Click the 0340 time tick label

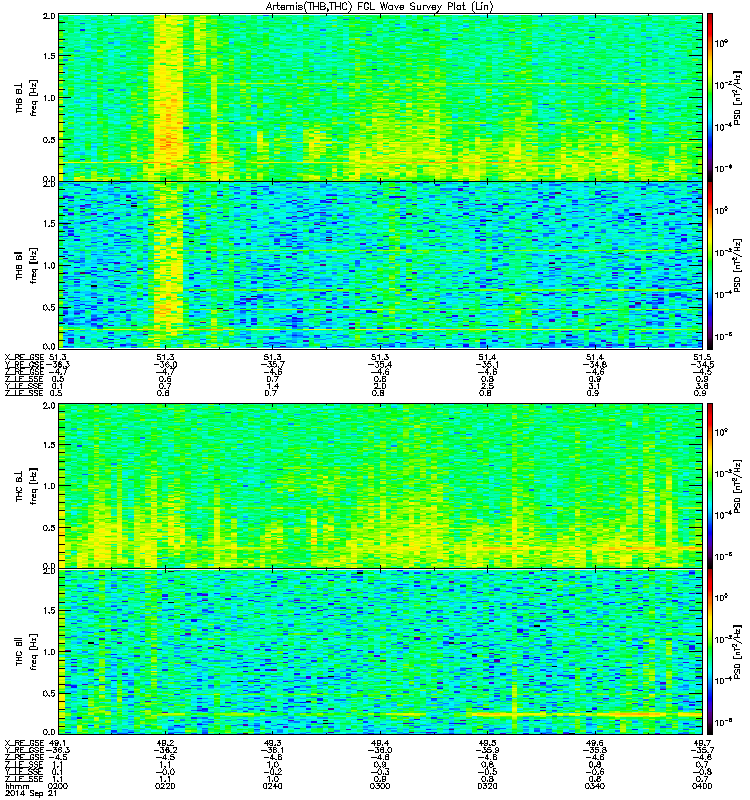pos(595,786)
